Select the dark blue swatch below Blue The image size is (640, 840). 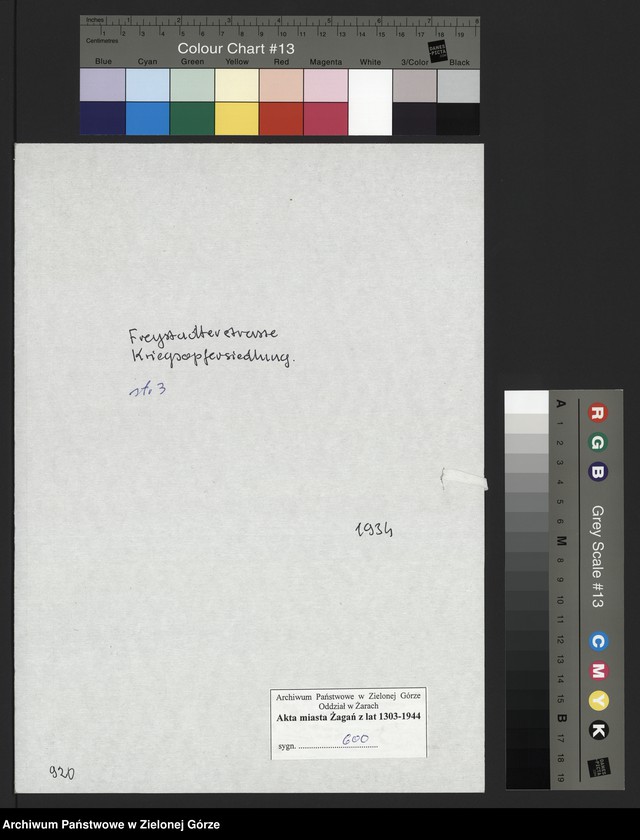coord(102,118)
